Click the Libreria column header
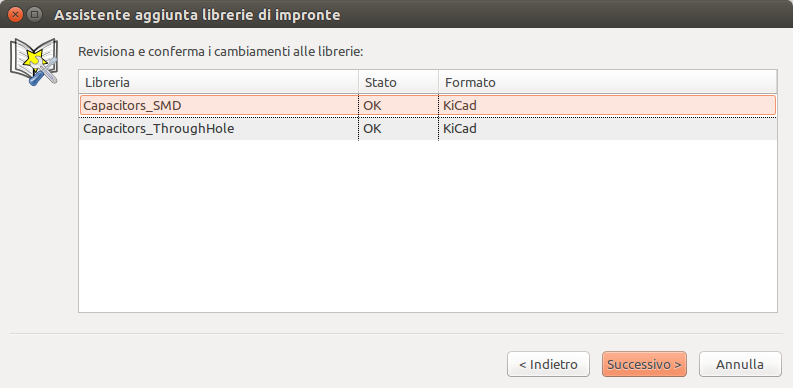The height and width of the screenshot is (388, 793). tap(218, 82)
